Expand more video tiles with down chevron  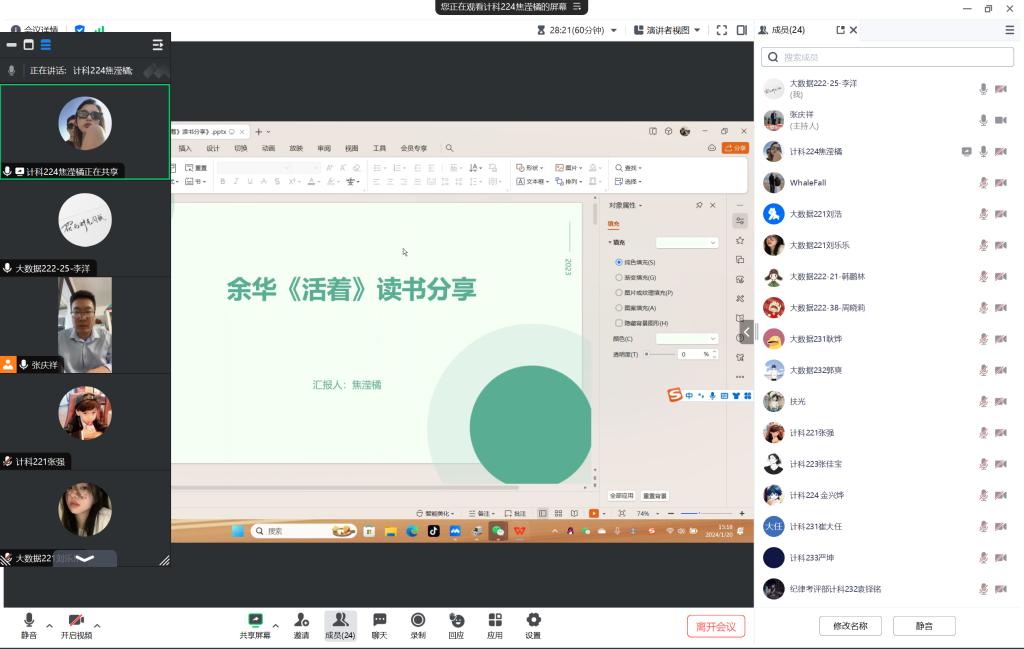(x=85, y=558)
